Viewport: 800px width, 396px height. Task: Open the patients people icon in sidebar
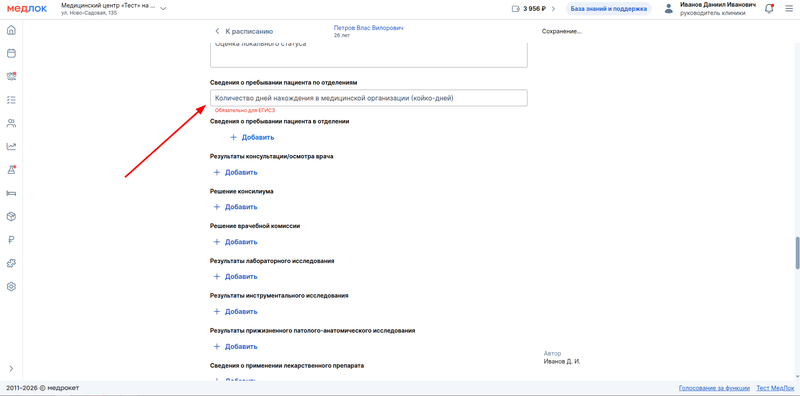click(11, 123)
